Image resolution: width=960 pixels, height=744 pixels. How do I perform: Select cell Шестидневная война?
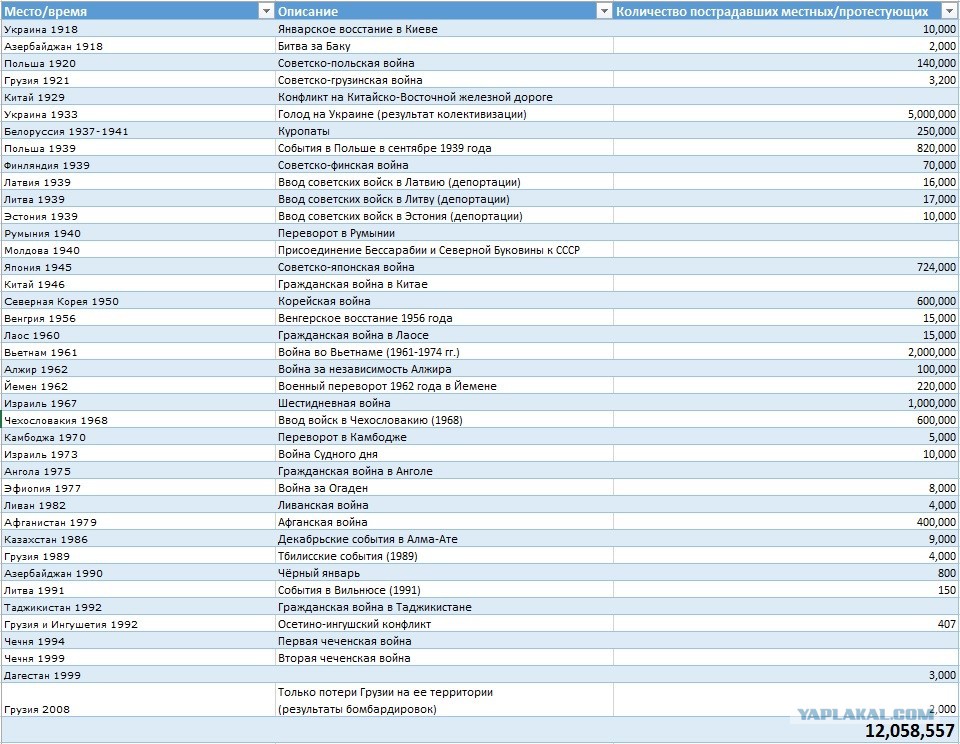pos(444,403)
